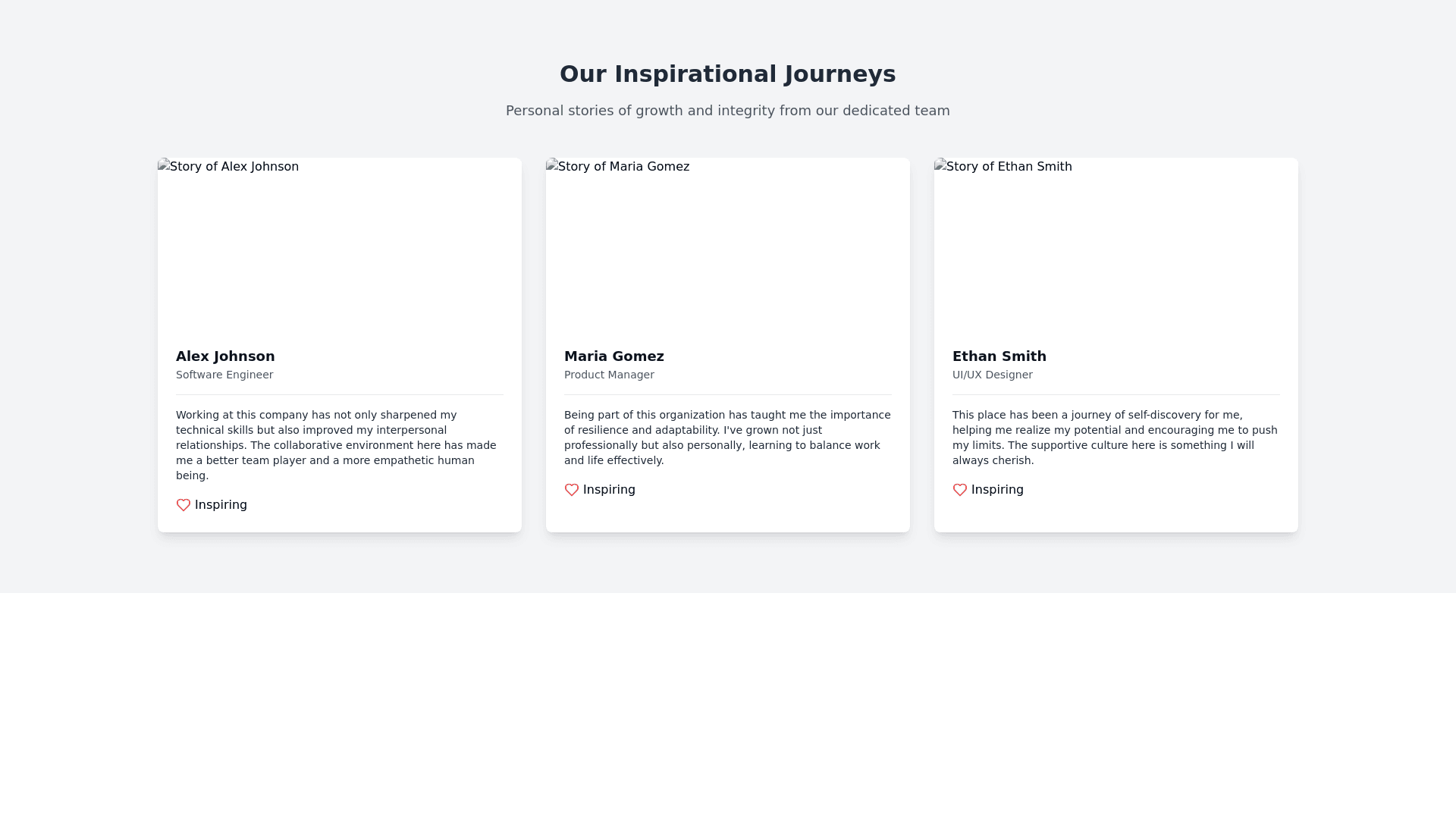Select the Alex Johnson name heading
Image resolution: width=1456 pixels, height=819 pixels.
(225, 356)
